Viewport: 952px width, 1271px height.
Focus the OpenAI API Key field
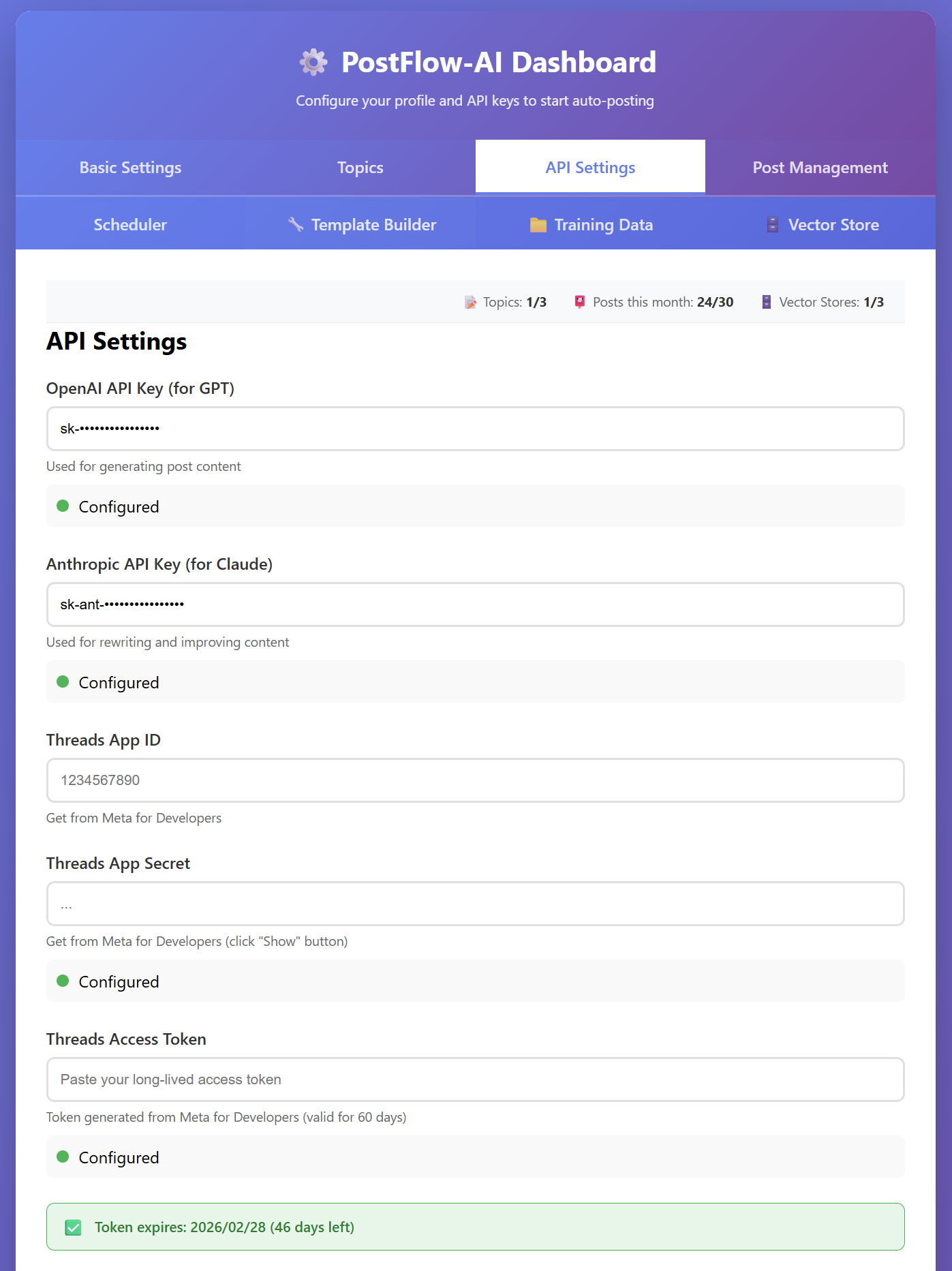point(476,429)
